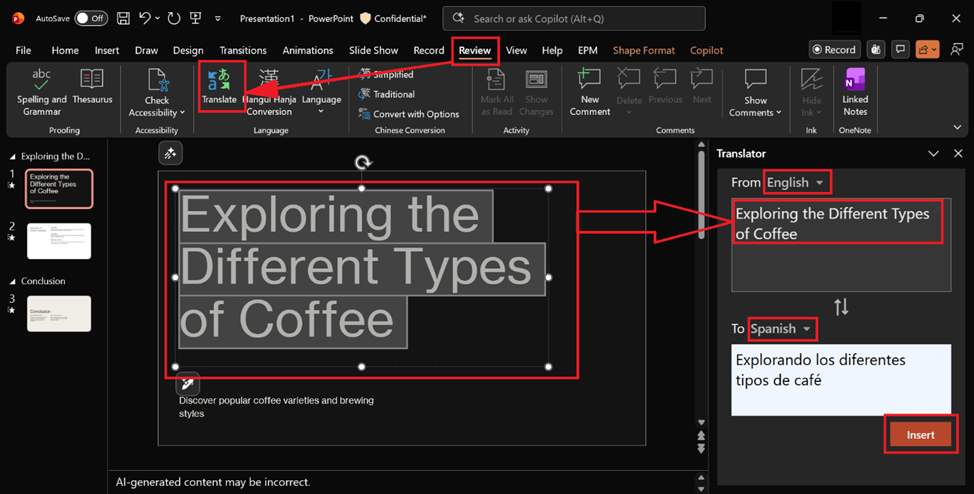Open the Transitions tab
Viewport: 974px width, 494px height.
(x=243, y=50)
